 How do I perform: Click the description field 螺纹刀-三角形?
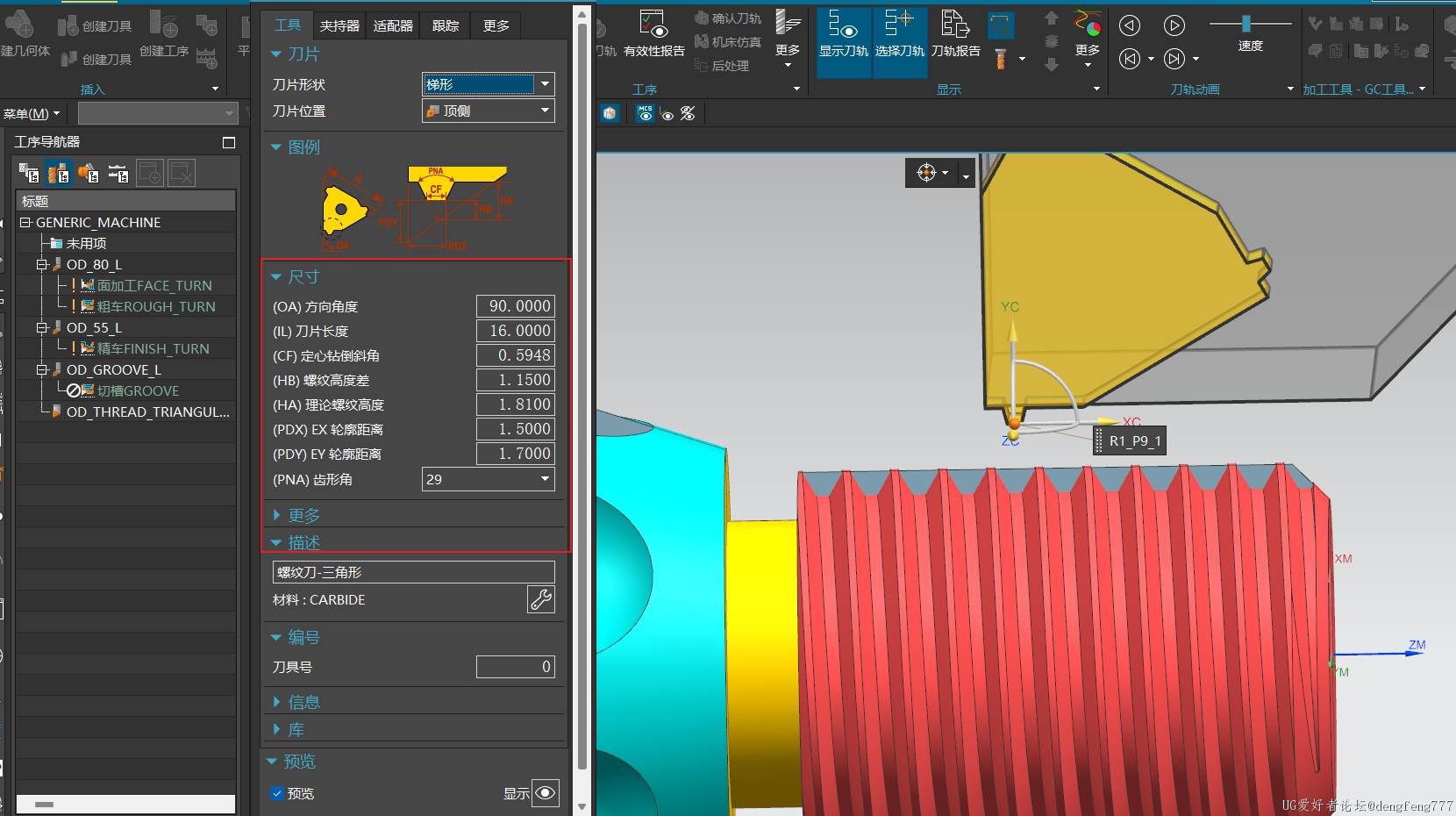click(x=413, y=572)
